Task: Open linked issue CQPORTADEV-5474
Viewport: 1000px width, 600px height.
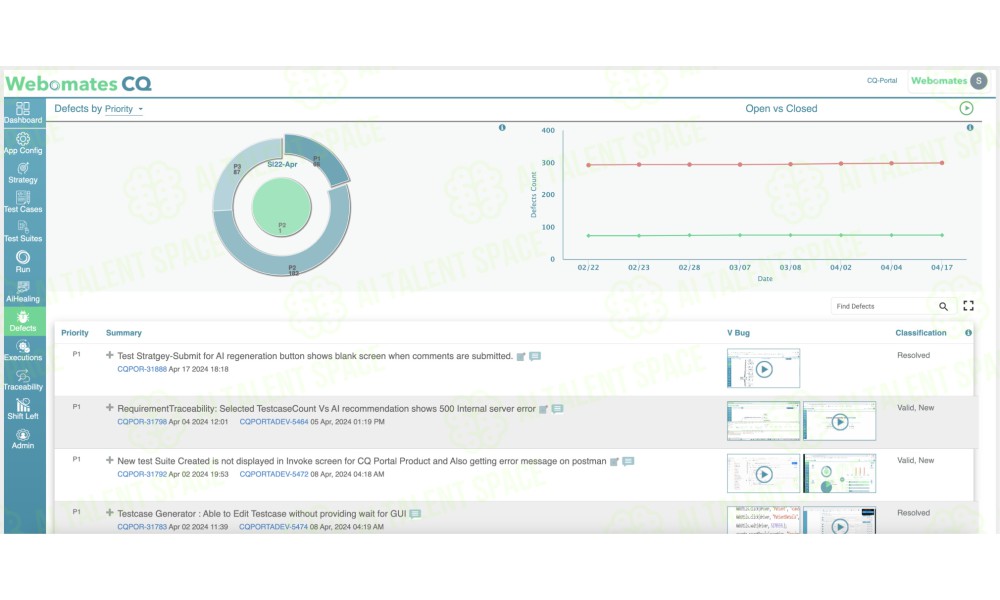Action: [273, 527]
